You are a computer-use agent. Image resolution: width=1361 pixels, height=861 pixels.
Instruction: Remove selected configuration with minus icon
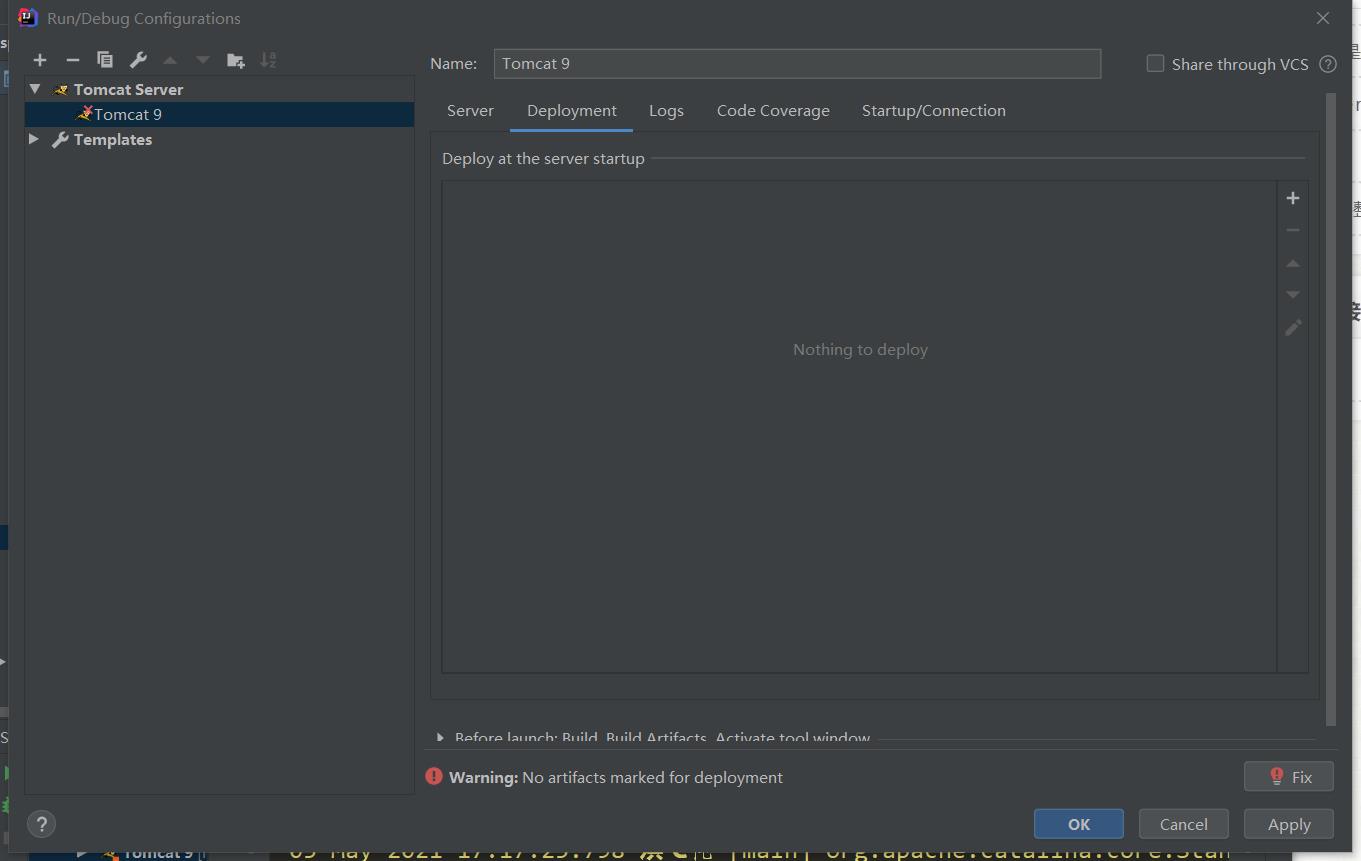[72, 60]
